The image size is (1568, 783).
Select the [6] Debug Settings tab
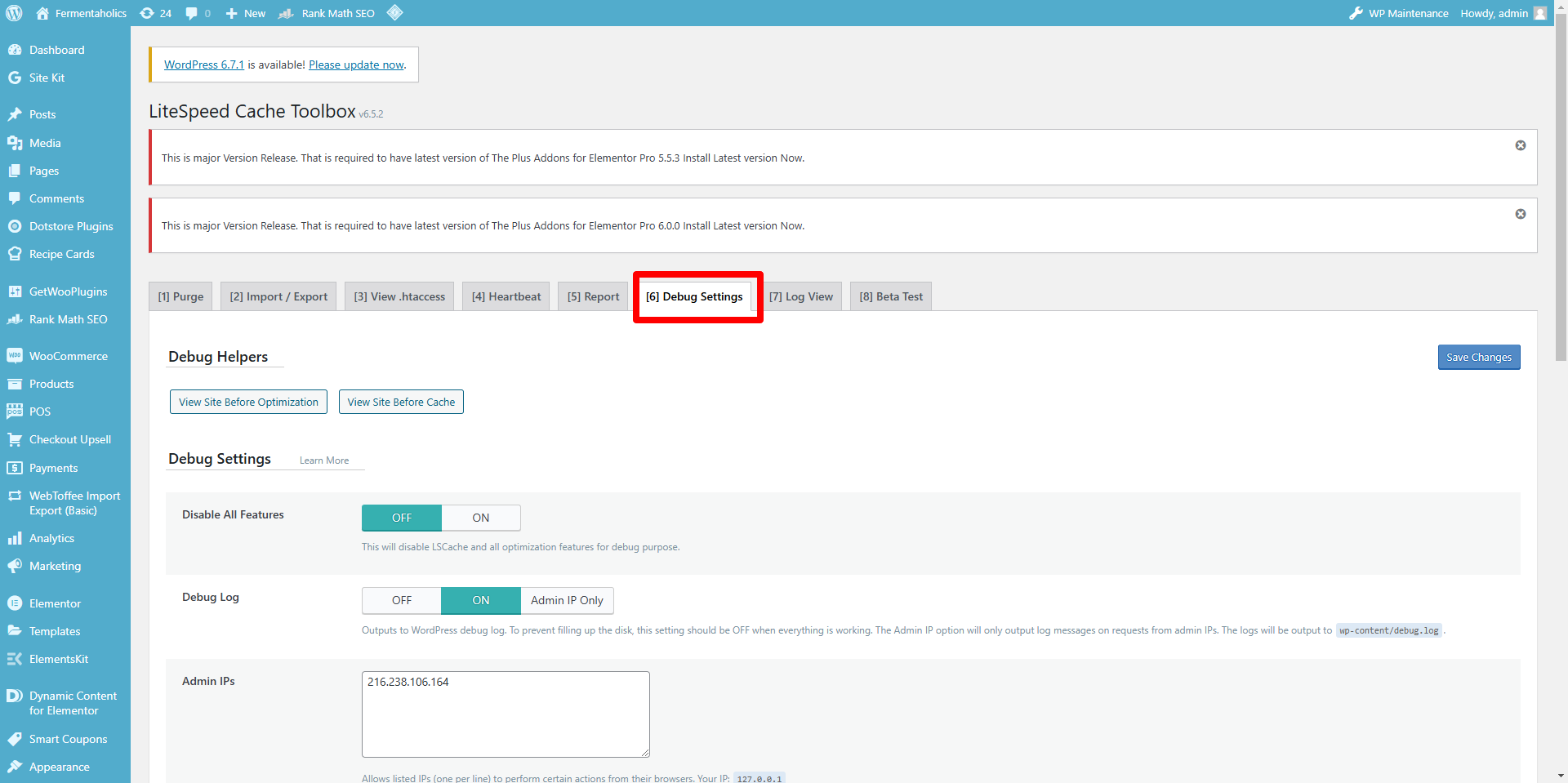click(694, 296)
